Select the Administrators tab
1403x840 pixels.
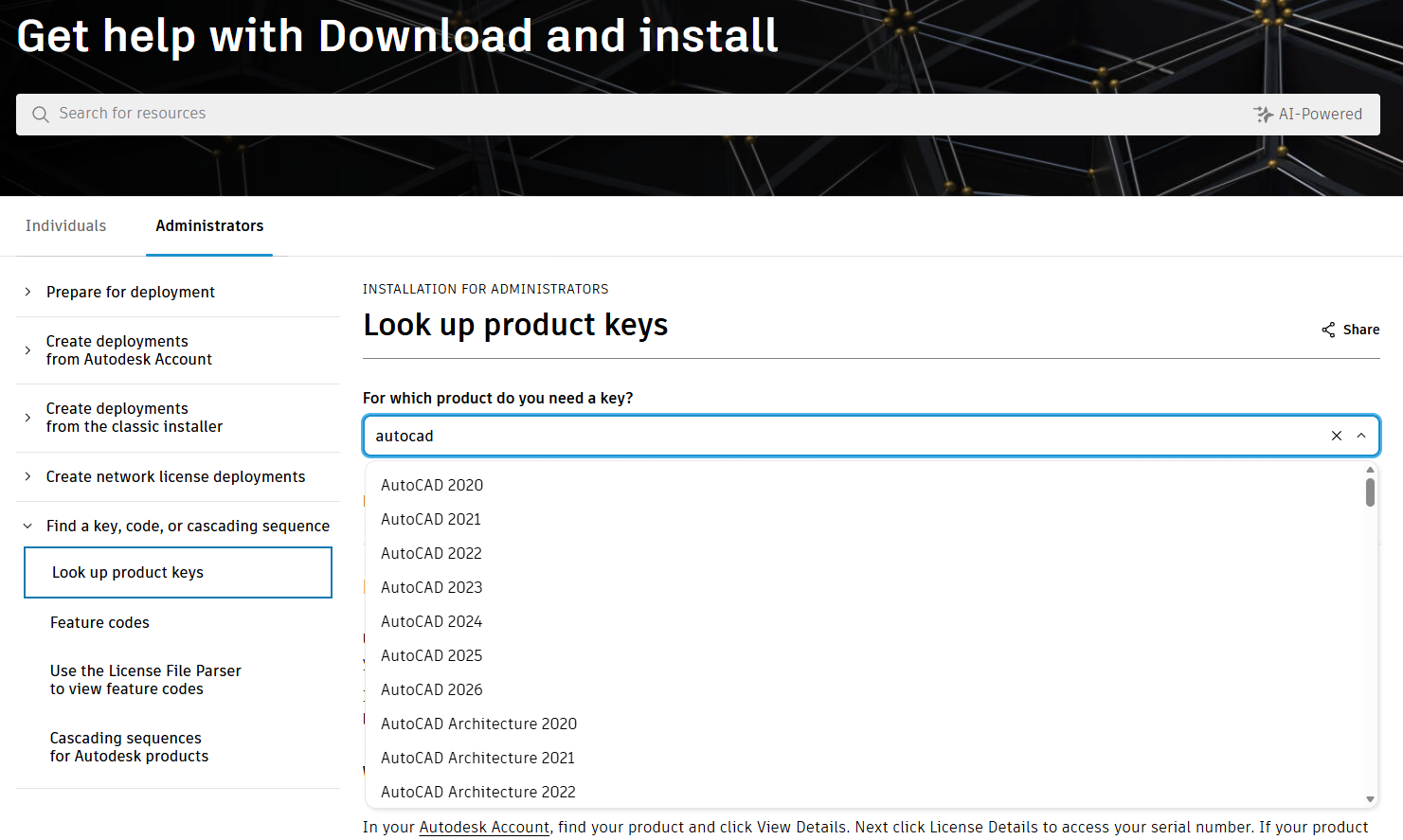click(209, 225)
